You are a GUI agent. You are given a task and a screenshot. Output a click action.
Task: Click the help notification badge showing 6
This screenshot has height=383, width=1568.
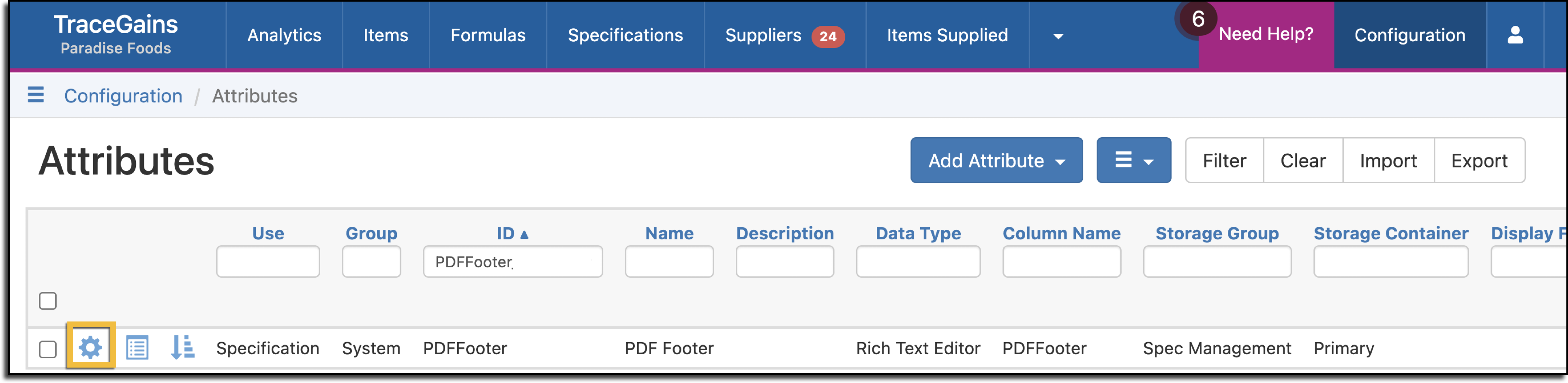point(1197,19)
